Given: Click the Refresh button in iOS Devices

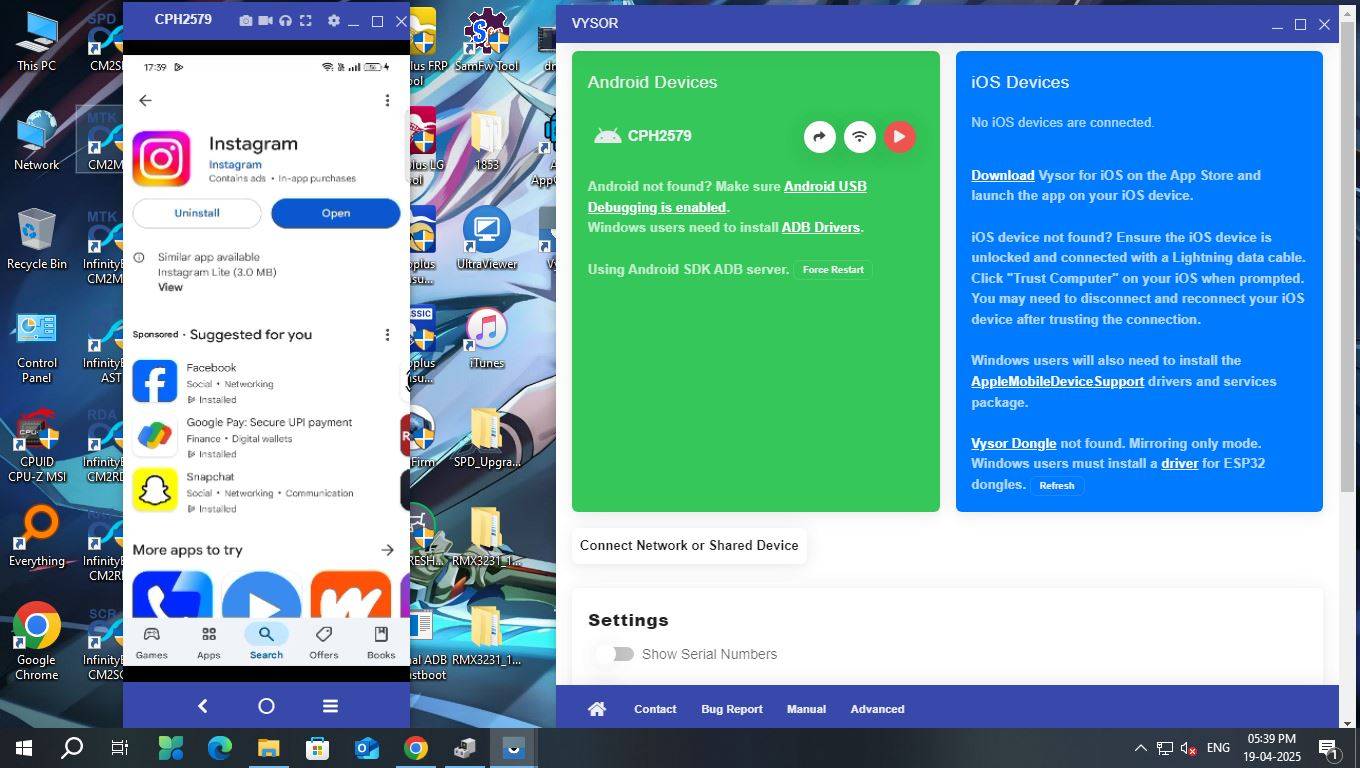Looking at the screenshot, I should [1057, 485].
